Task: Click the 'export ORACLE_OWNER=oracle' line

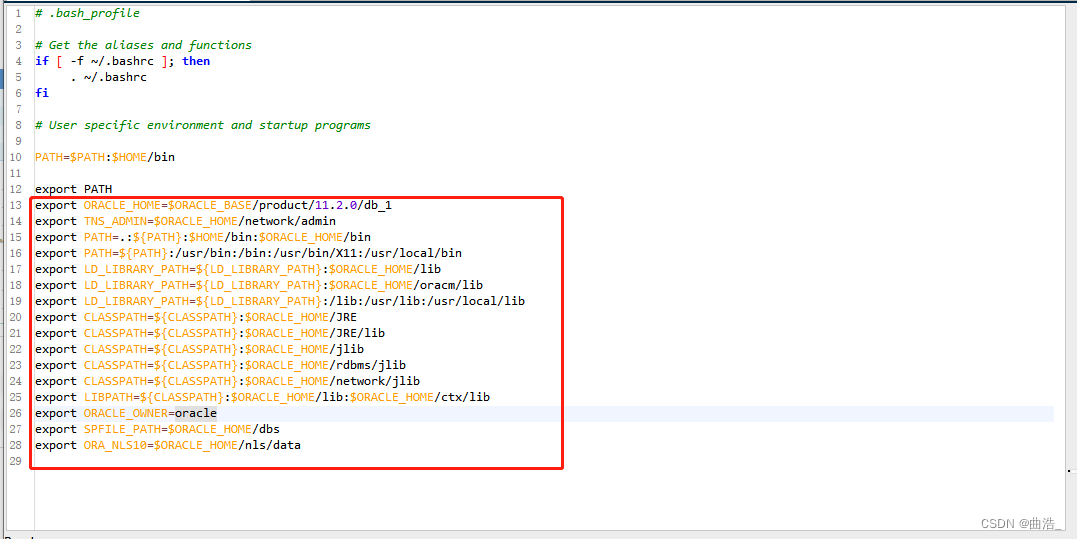Action: (126, 413)
